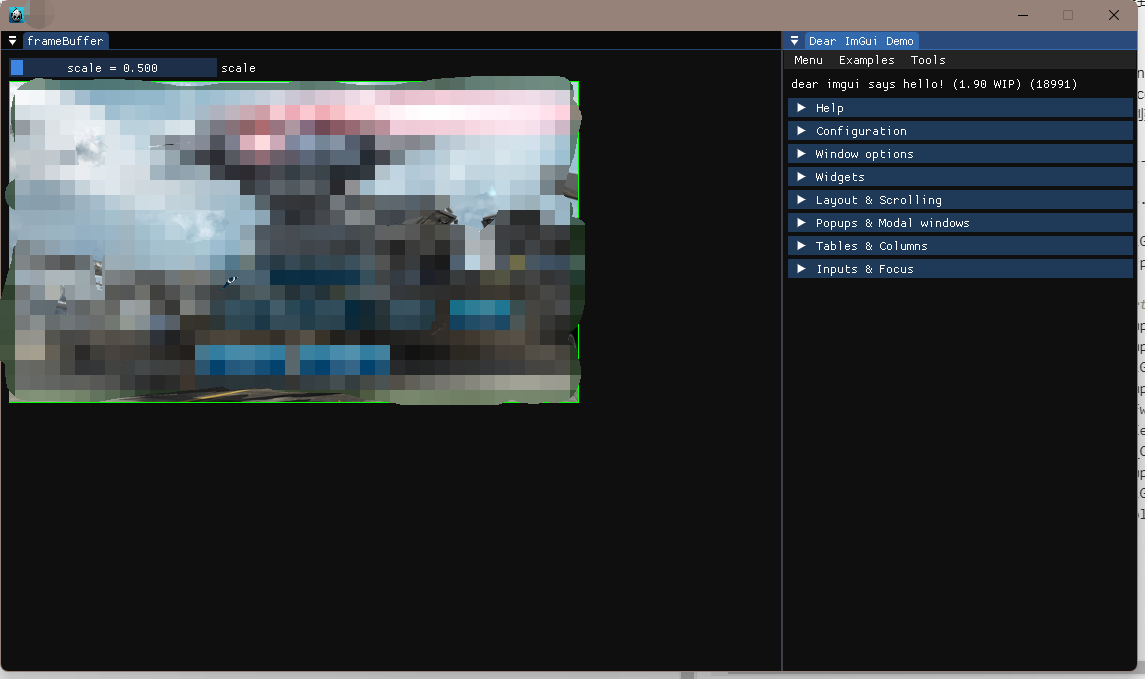Click the scale = 0.500 slider track
Screen dimensions: 1145x679
113,68
